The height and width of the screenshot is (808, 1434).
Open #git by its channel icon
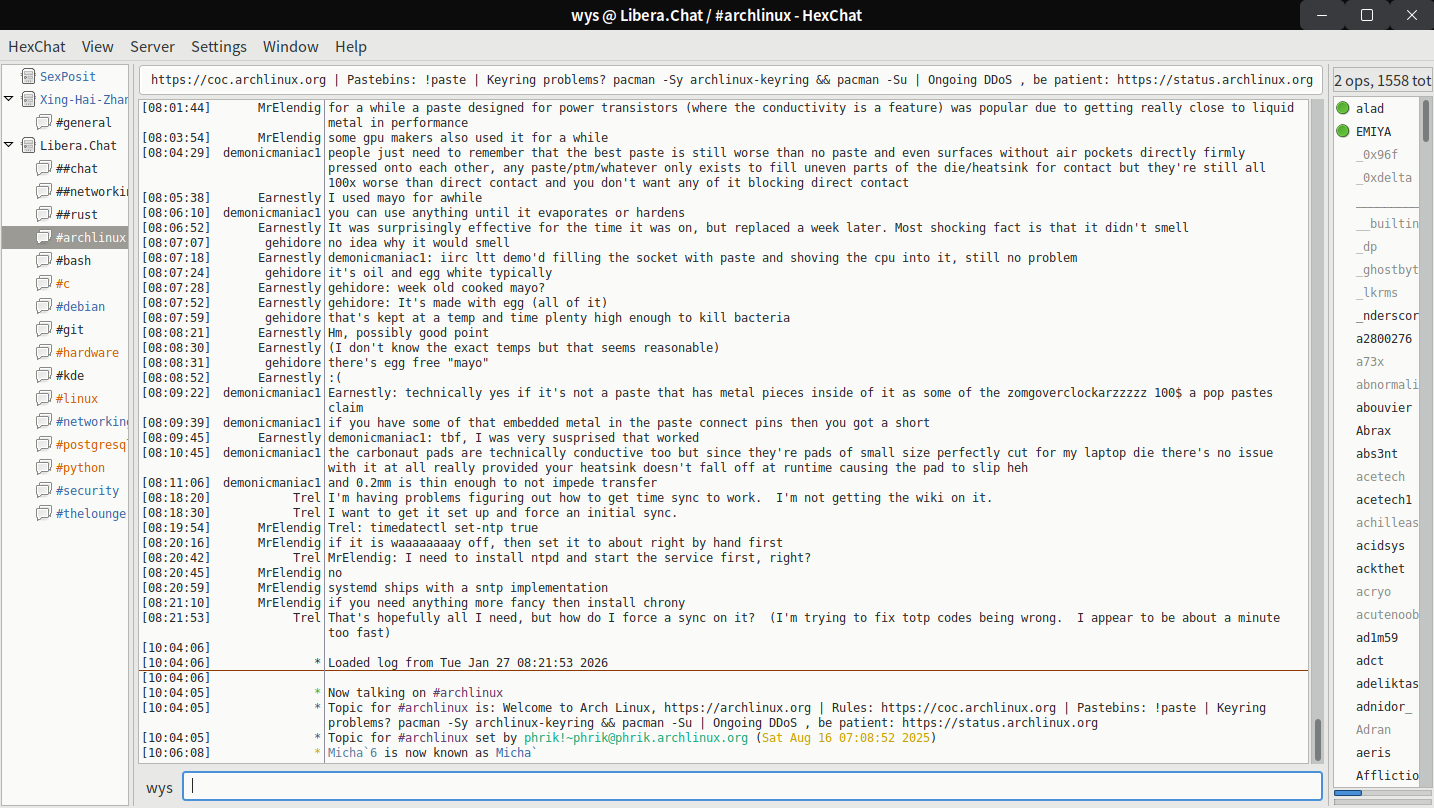point(44,329)
